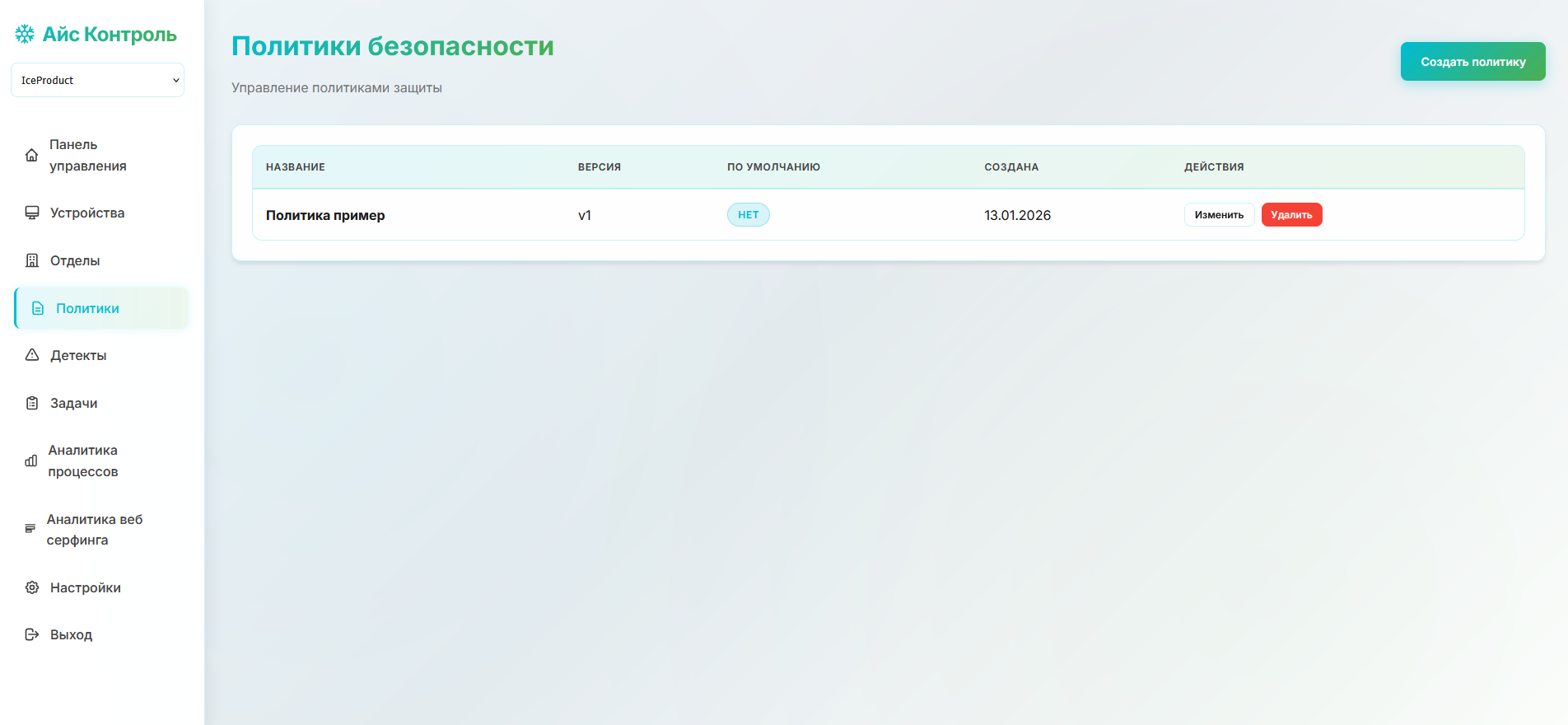Screen dimensions: 1568x725
Task: Click the gear icon for Настройки
Action: (32, 587)
